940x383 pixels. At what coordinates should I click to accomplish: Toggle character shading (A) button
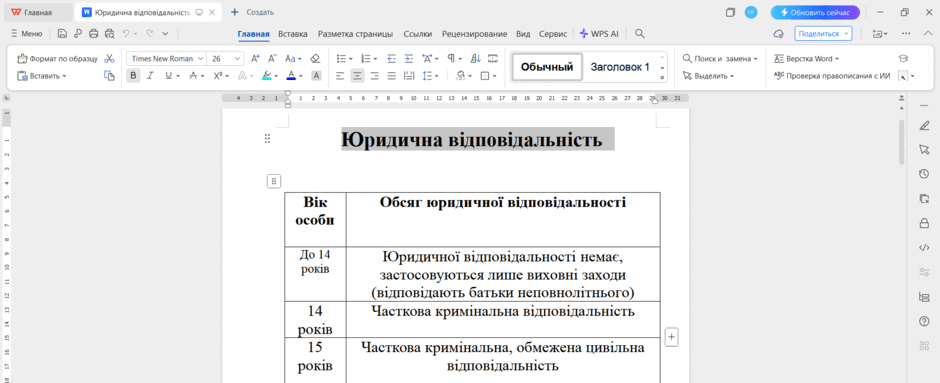tap(316, 76)
